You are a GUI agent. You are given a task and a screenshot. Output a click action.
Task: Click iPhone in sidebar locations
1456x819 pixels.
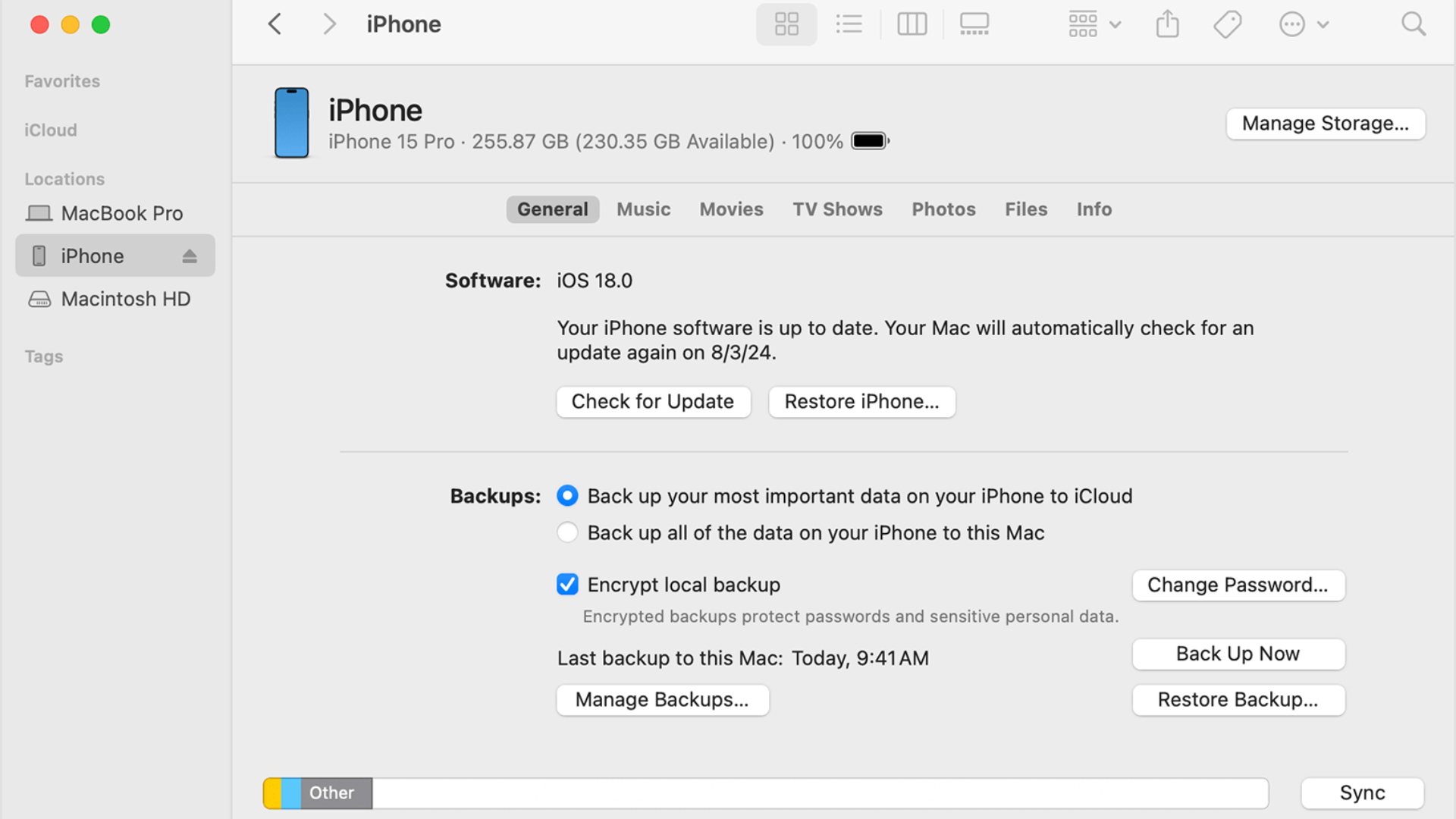92,255
